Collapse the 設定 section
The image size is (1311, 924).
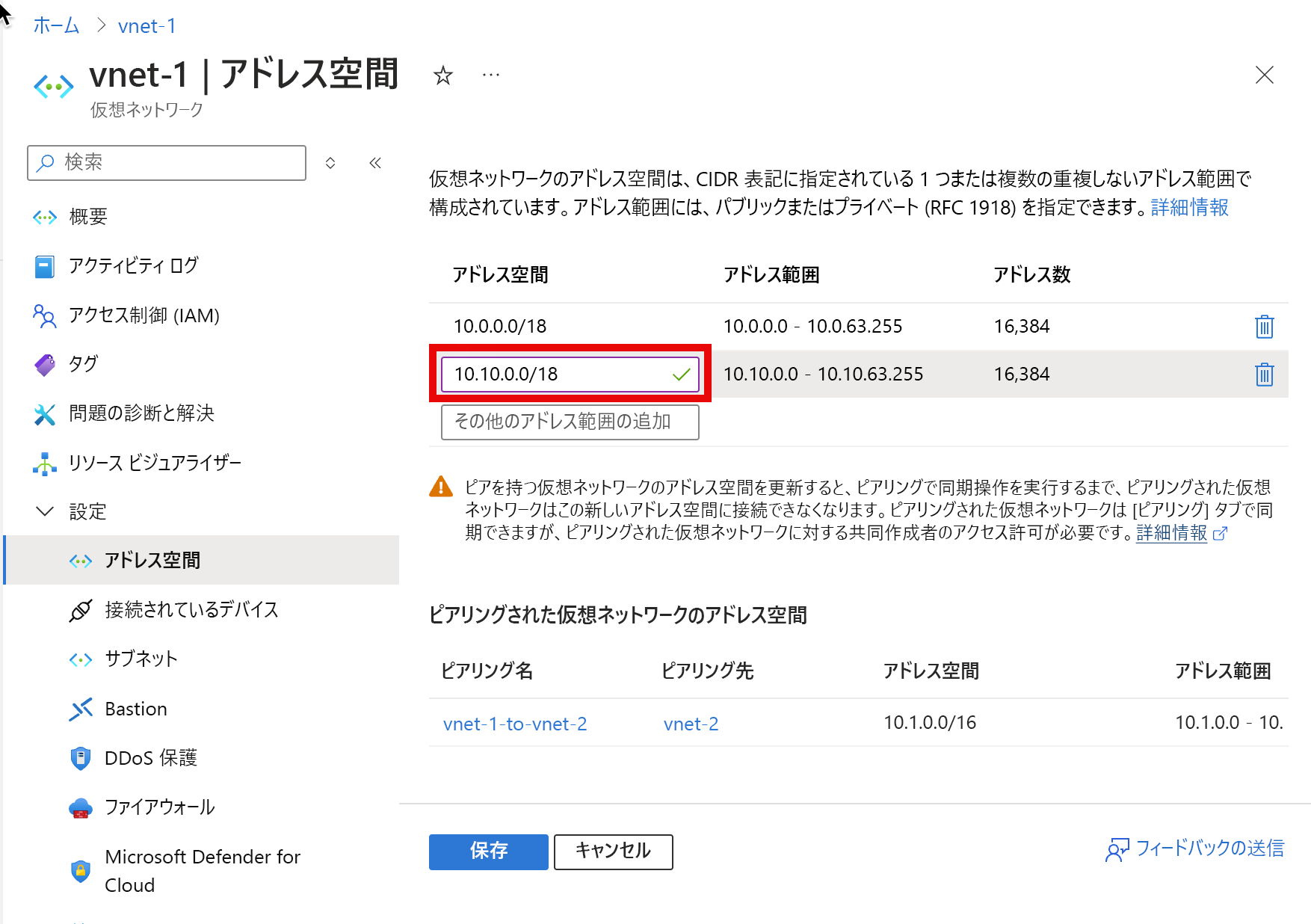coord(45,511)
